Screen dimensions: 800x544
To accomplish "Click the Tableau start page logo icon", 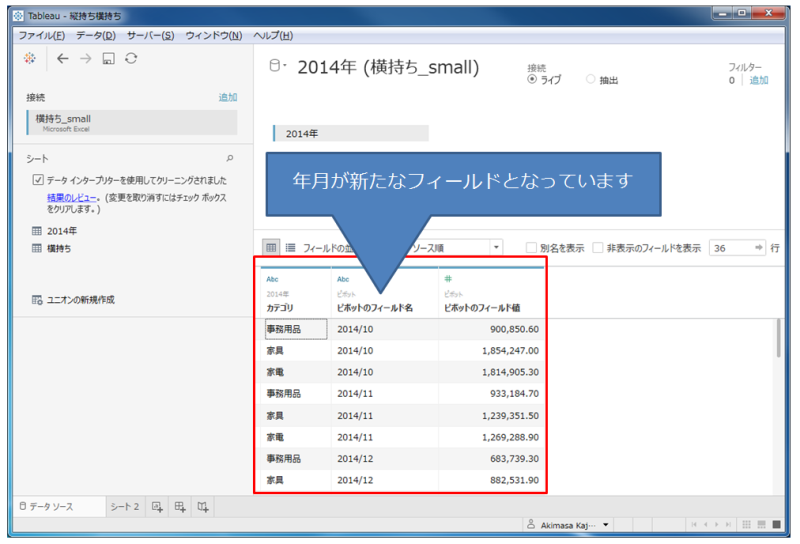I will pyautogui.click(x=30, y=59).
